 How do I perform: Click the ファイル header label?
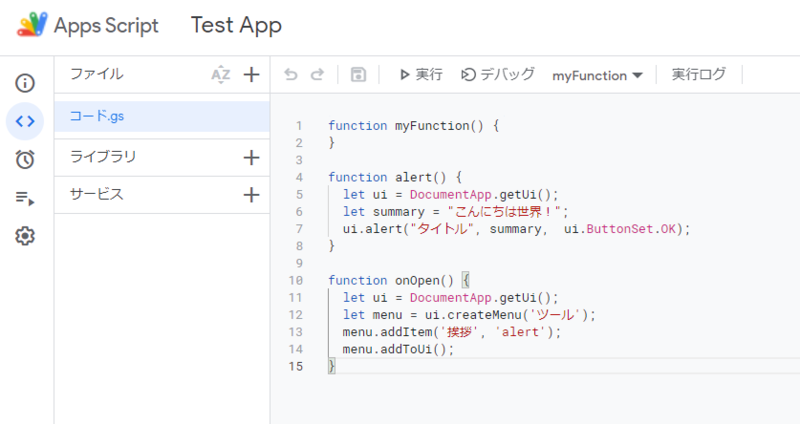(96, 74)
